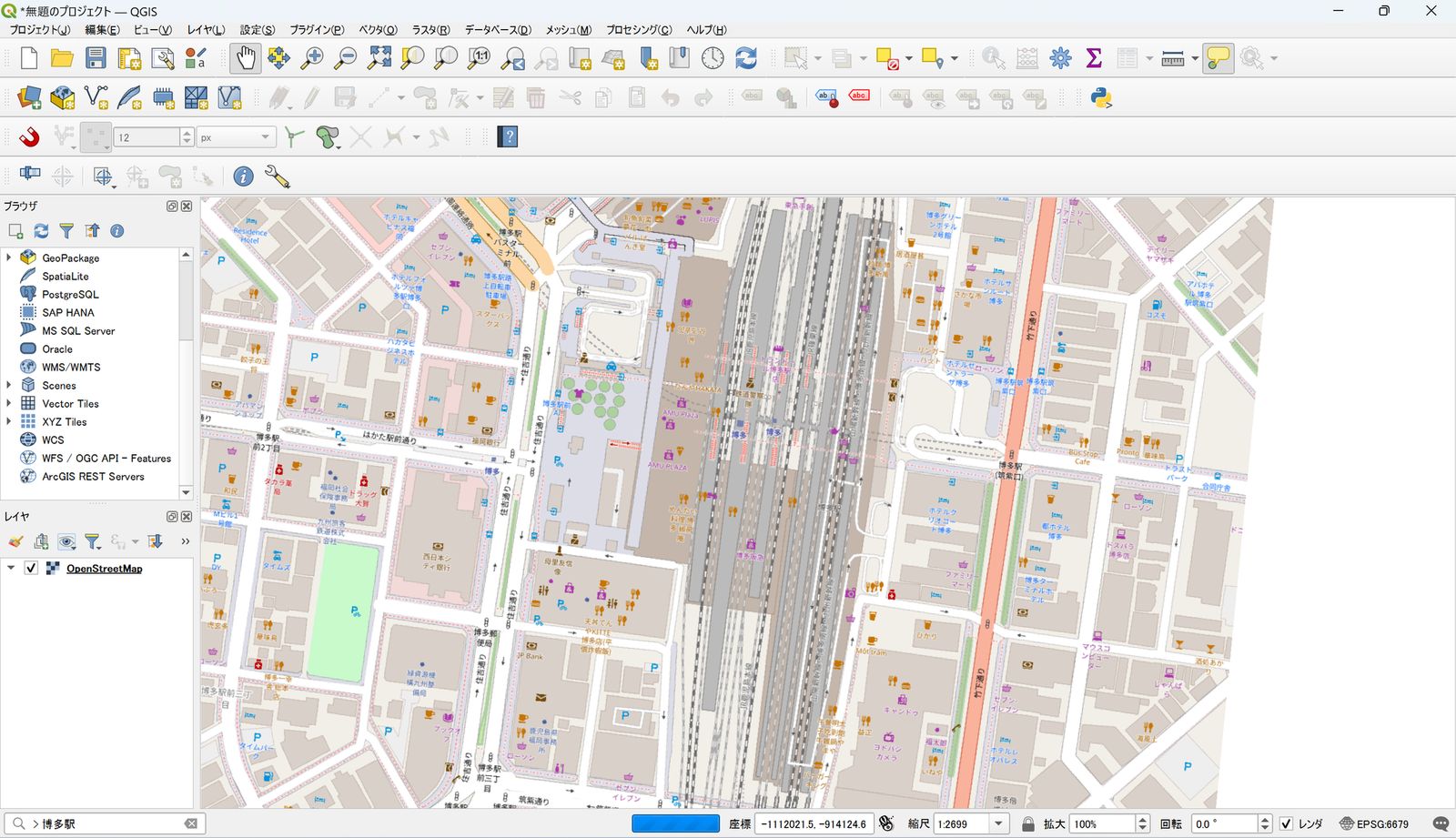Screen dimensions: 1456x838
Task: Open the 編集(E) menu
Action: 102,30
